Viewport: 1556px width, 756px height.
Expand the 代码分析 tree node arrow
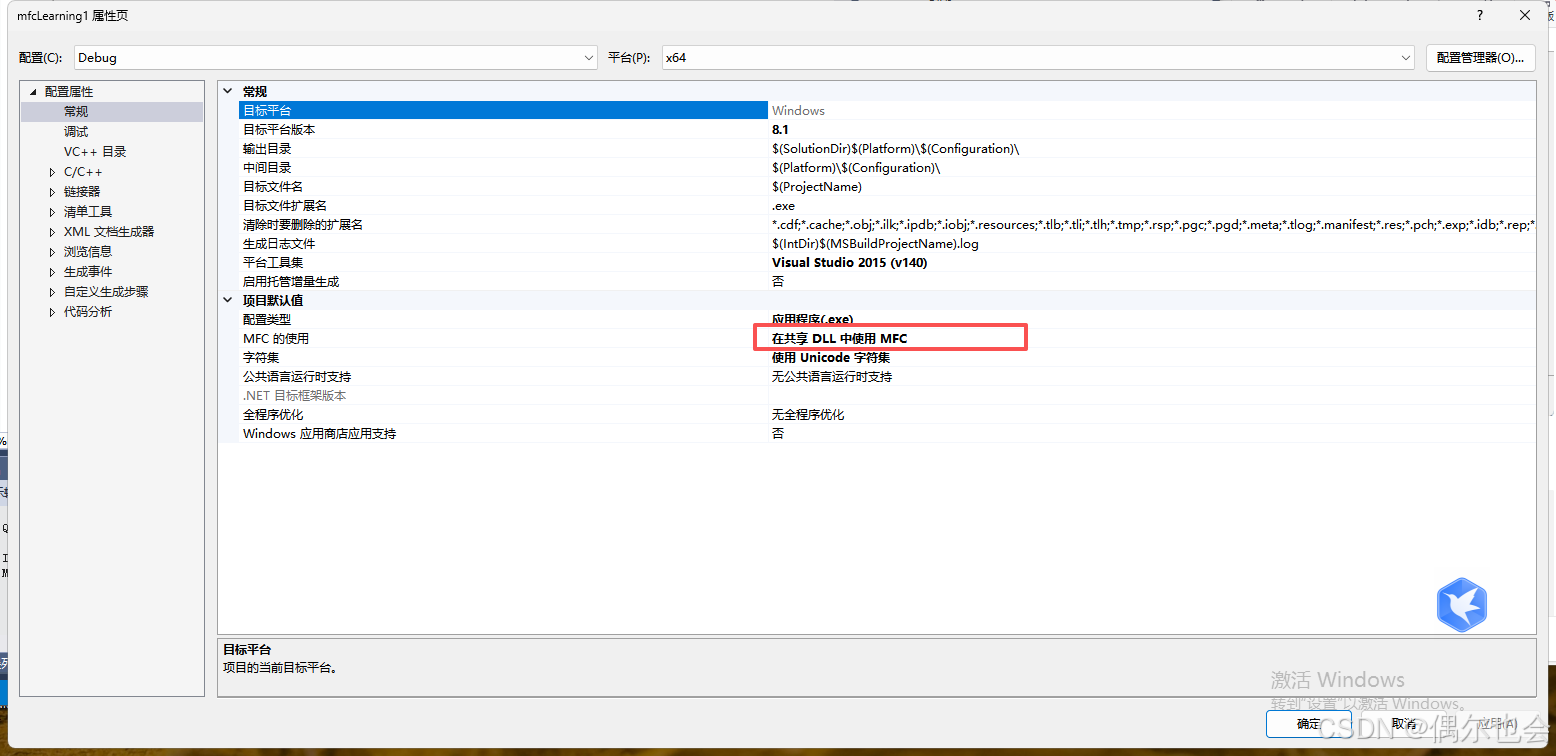point(52,312)
